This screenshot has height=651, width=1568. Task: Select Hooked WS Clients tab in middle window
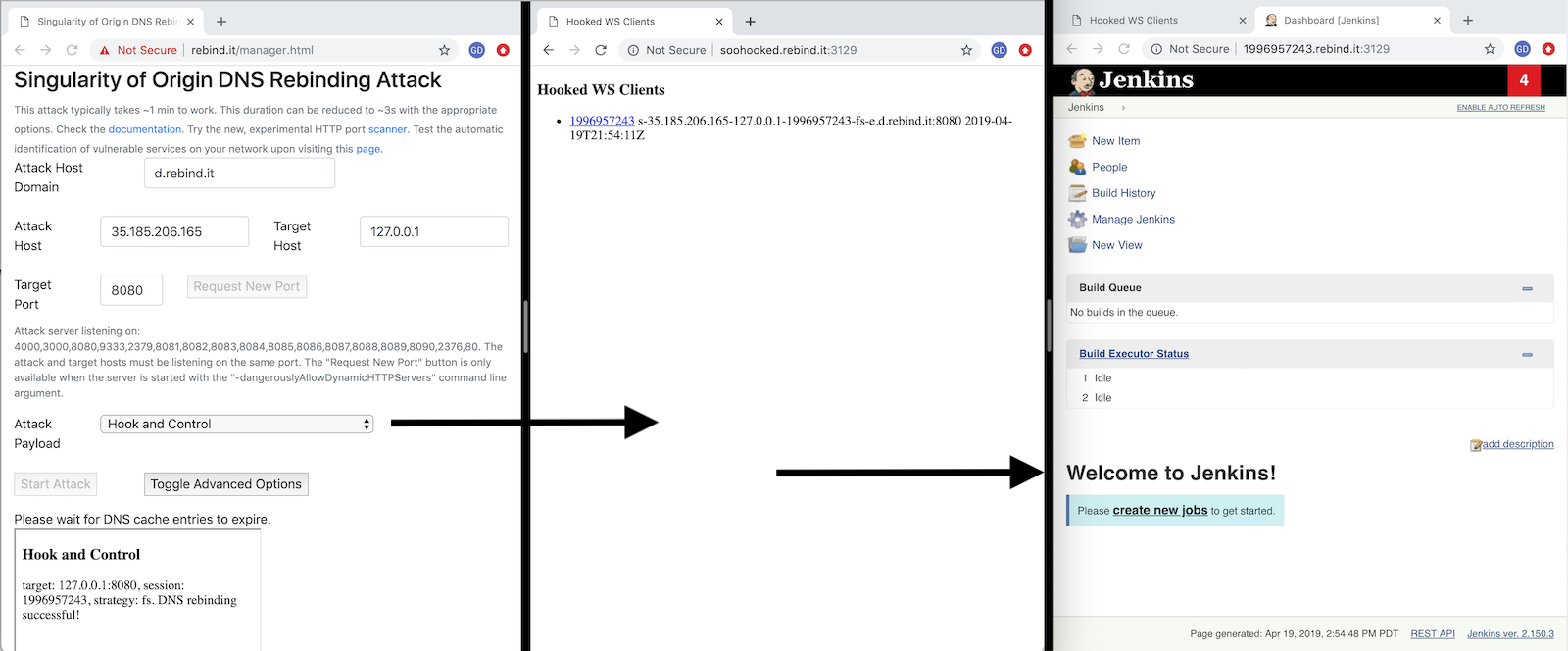pos(632,22)
